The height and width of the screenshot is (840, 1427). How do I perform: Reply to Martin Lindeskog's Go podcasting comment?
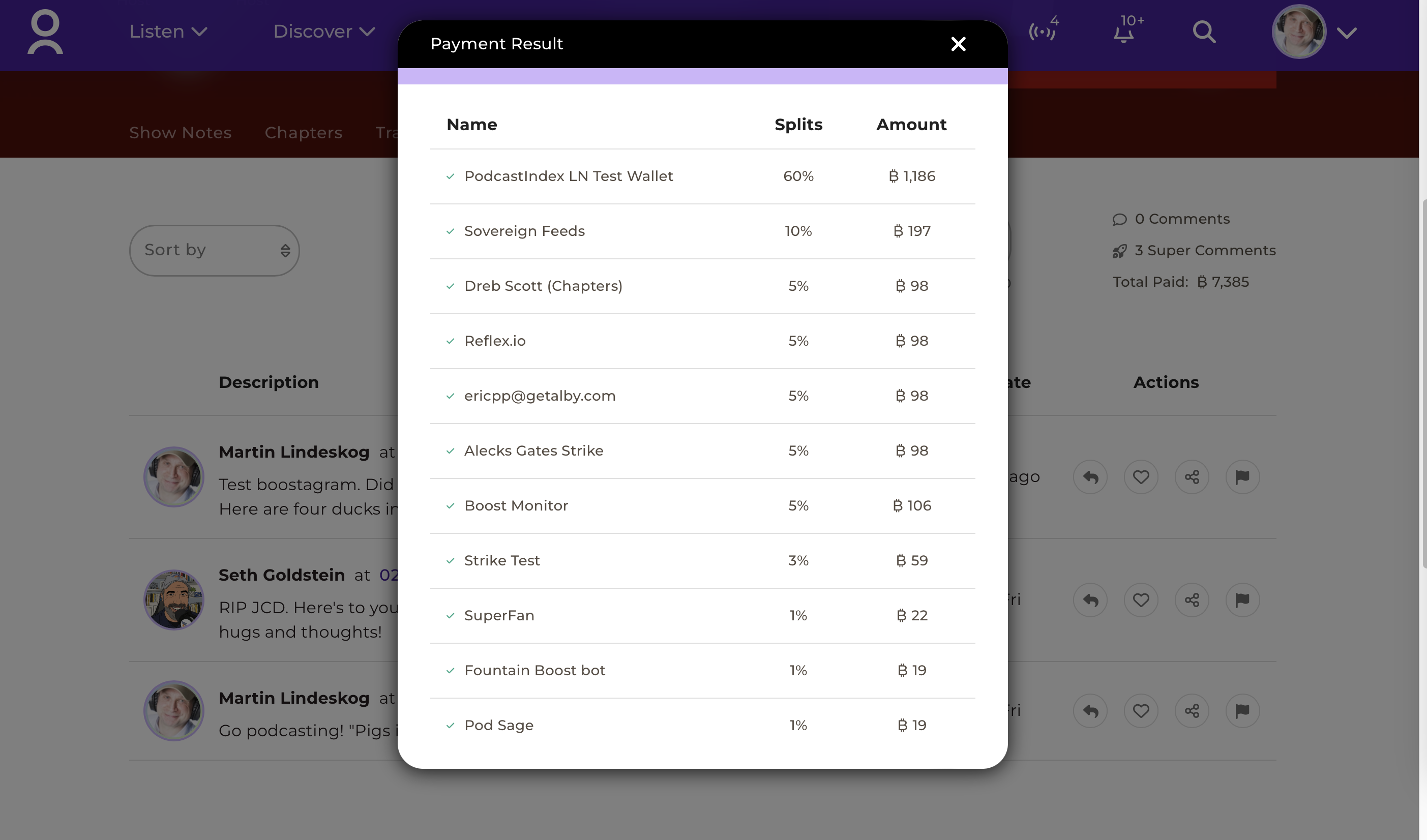[x=1090, y=711]
